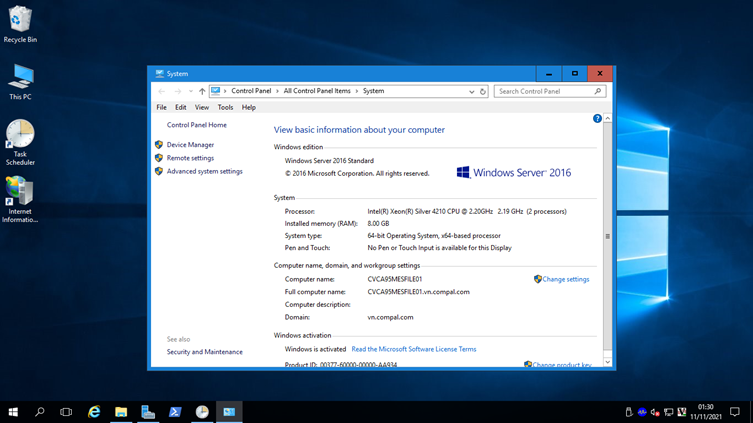The image size is (753, 423).
Task: Open the Help menu
Action: (249, 108)
